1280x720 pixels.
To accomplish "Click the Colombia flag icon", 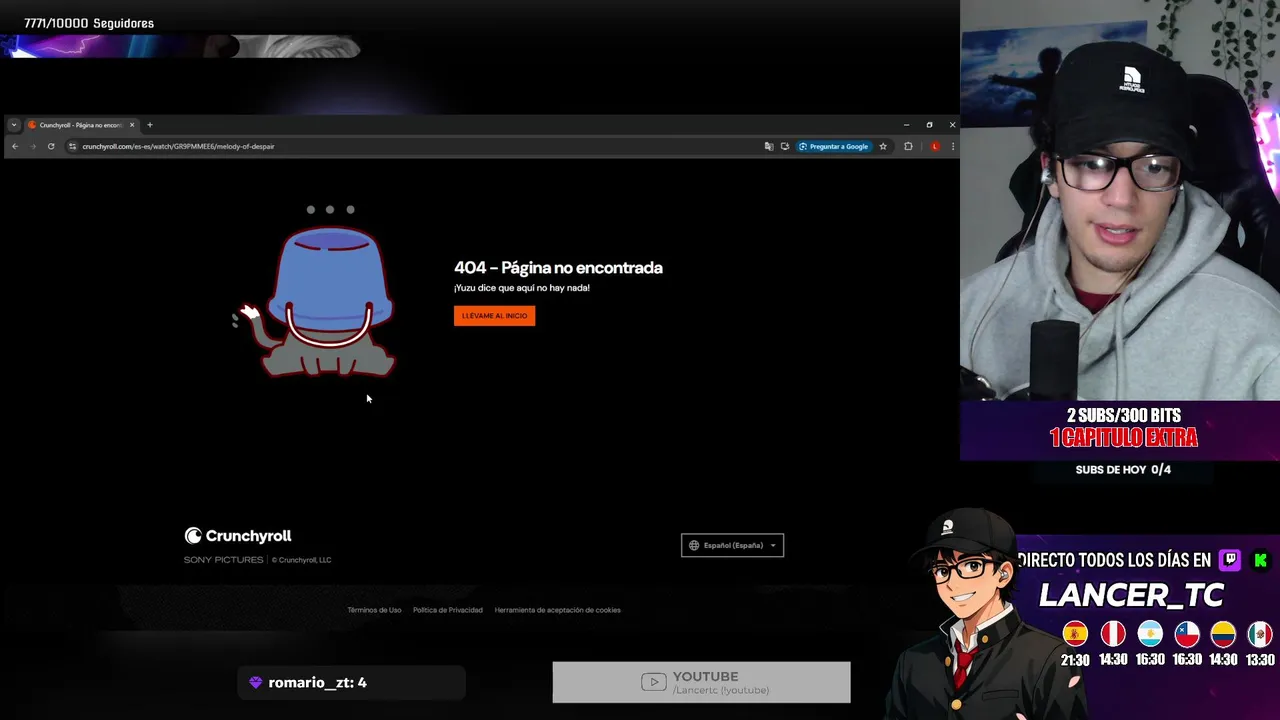I will (1223, 634).
